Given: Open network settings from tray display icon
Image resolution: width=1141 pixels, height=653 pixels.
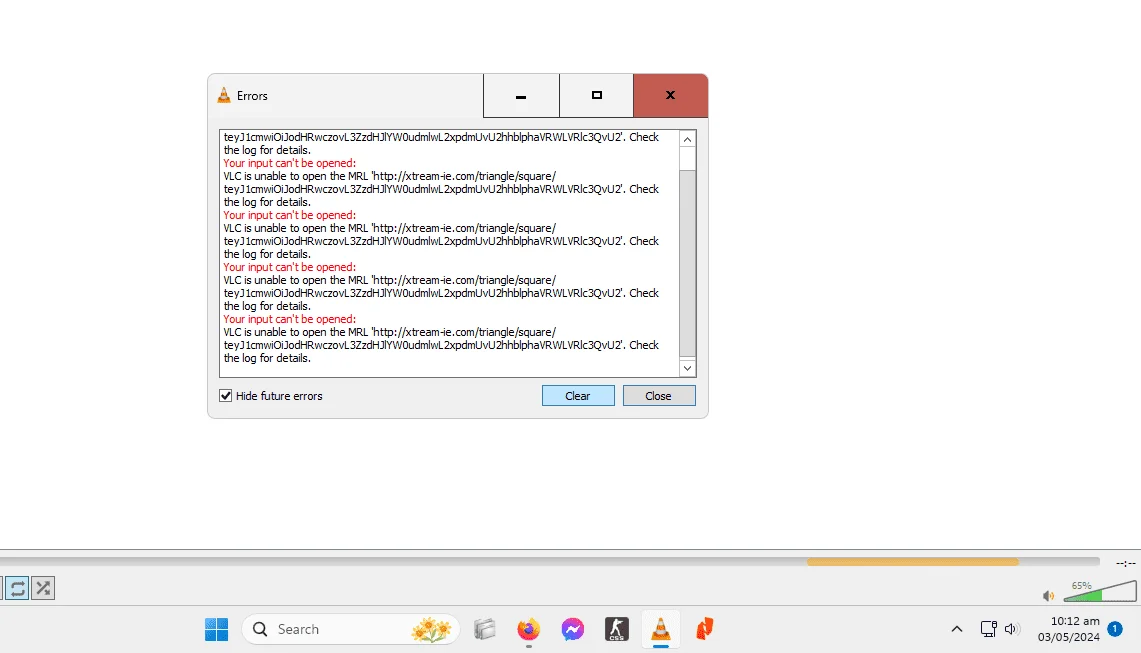Looking at the screenshot, I should click(988, 629).
